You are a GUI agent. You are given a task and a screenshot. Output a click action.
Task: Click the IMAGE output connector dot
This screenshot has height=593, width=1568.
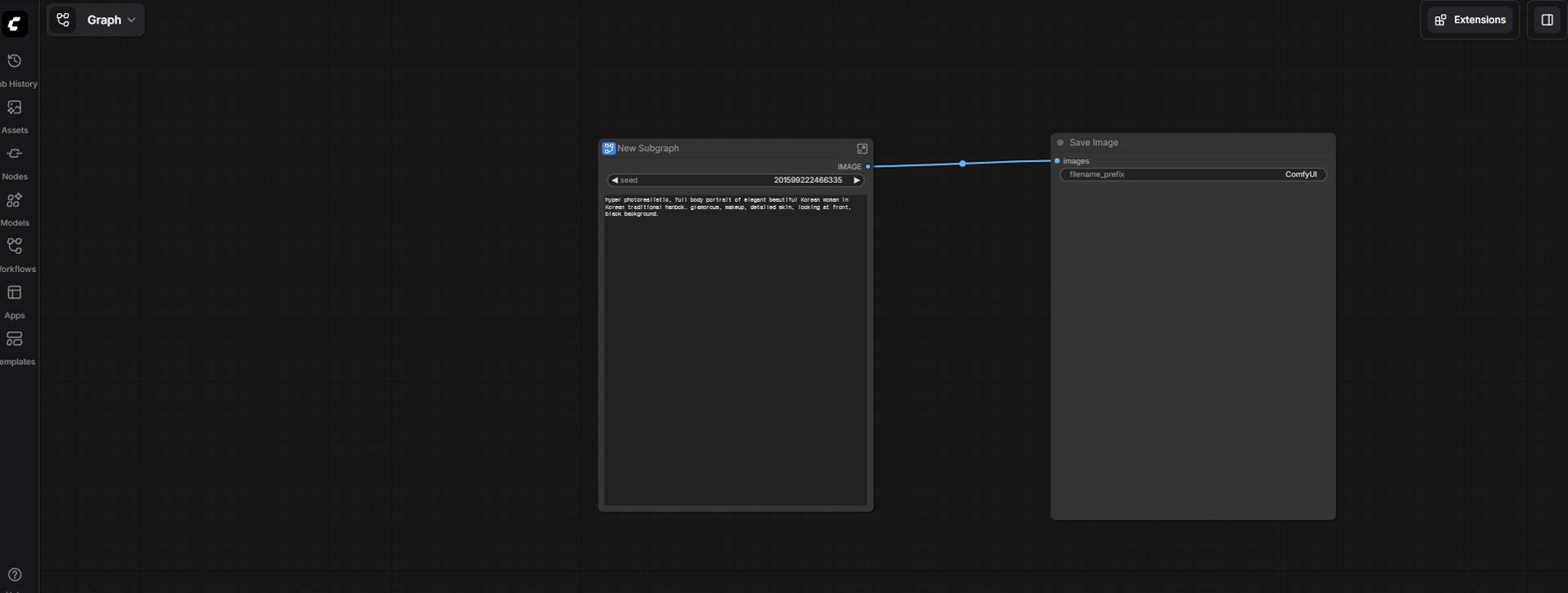867,167
